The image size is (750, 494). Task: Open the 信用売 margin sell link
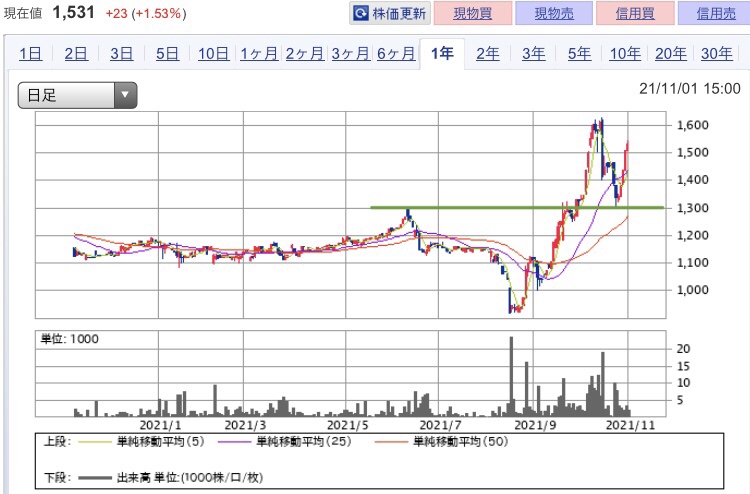(716, 13)
